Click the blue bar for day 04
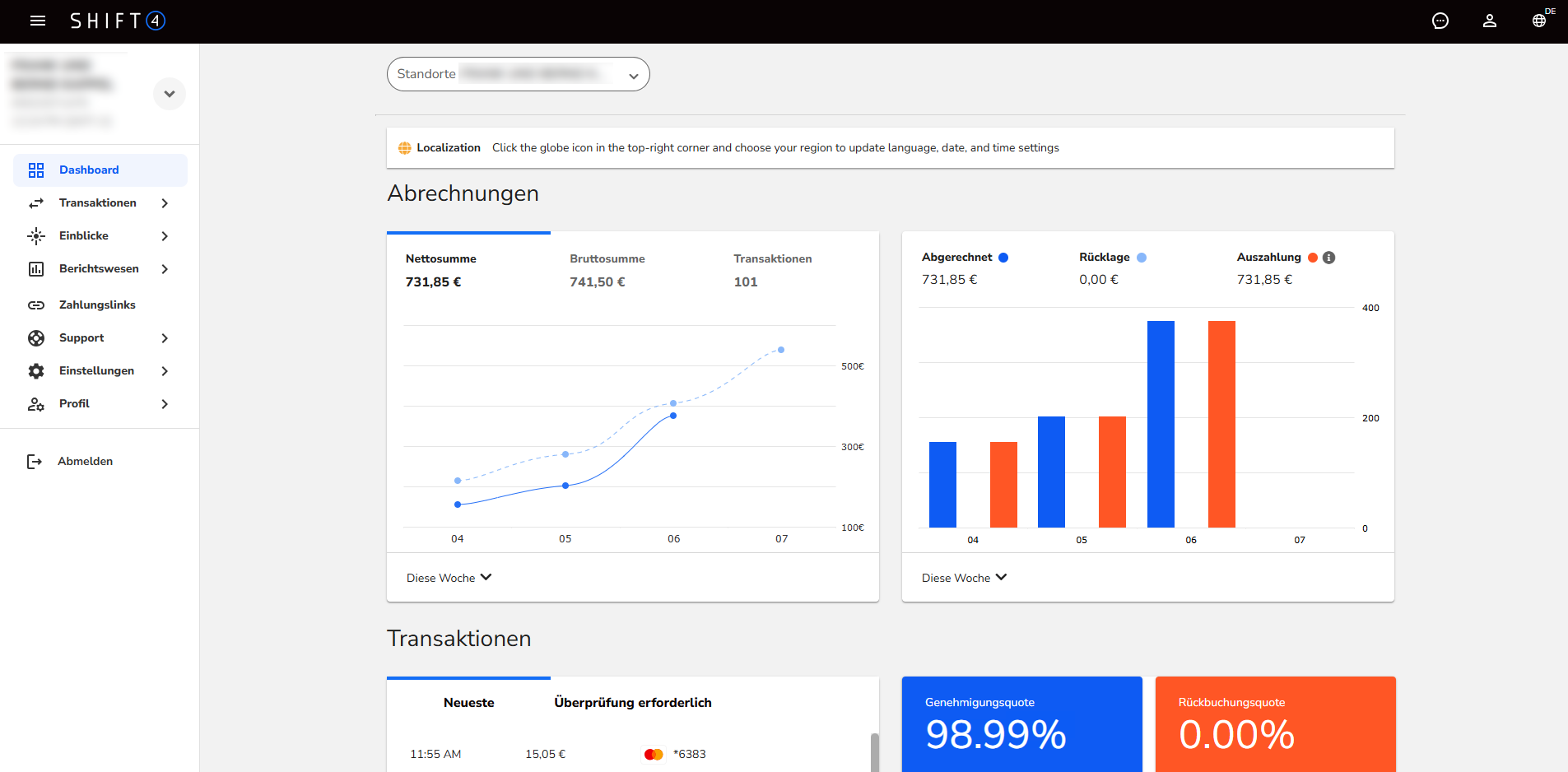The width and height of the screenshot is (1568, 772). coord(942,485)
